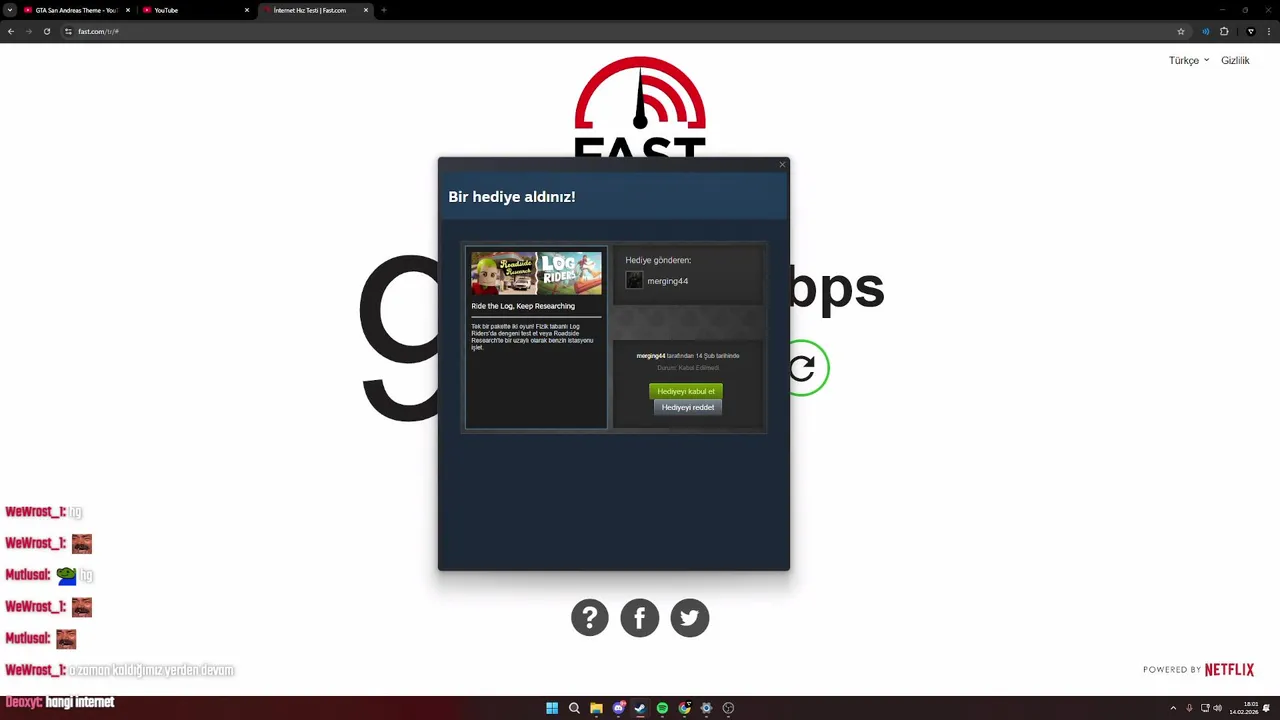1280x720 pixels.
Task: Open network status tray icon
Action: point(1204,708)
